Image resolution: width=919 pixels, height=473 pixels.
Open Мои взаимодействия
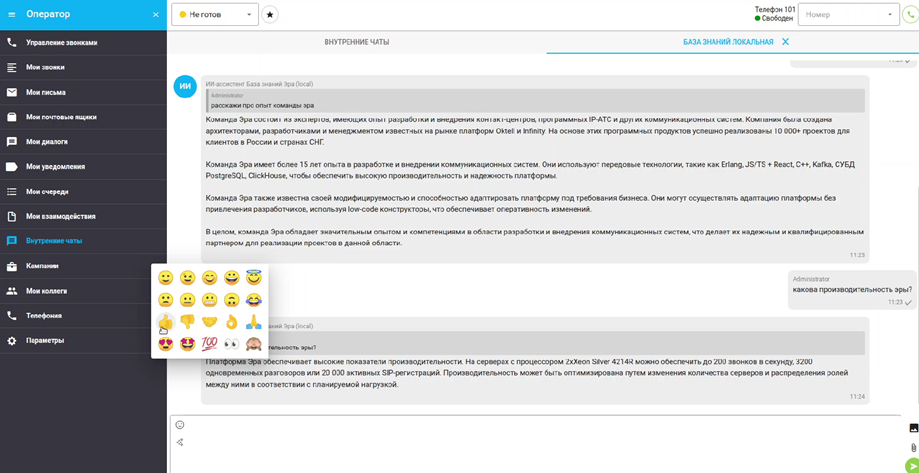83,216
